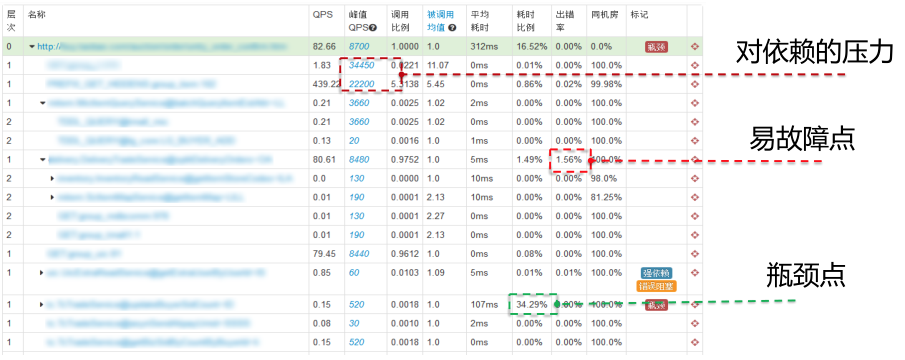The width and height of the screenshot is (905, 360).
Task: Click the 错误阻塞 orange tag
Action: (x=656, y=286)
